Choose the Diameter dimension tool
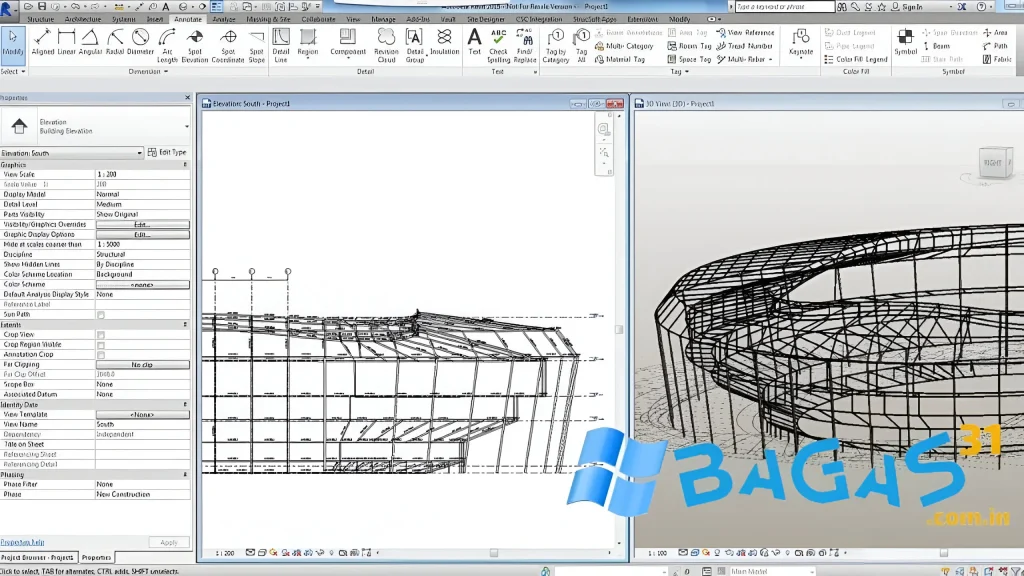Screen dimensions: 1024x576 [140, 44]
